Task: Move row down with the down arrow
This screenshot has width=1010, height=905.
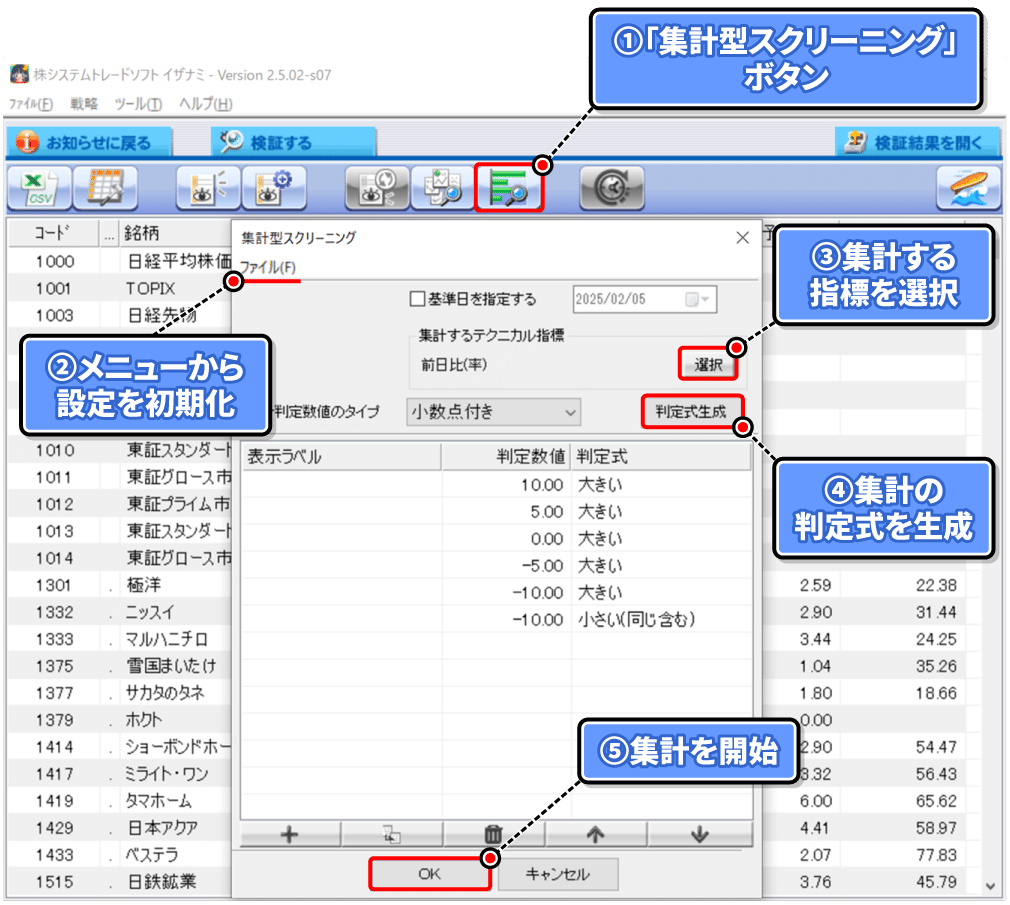Action: point(700,835)
